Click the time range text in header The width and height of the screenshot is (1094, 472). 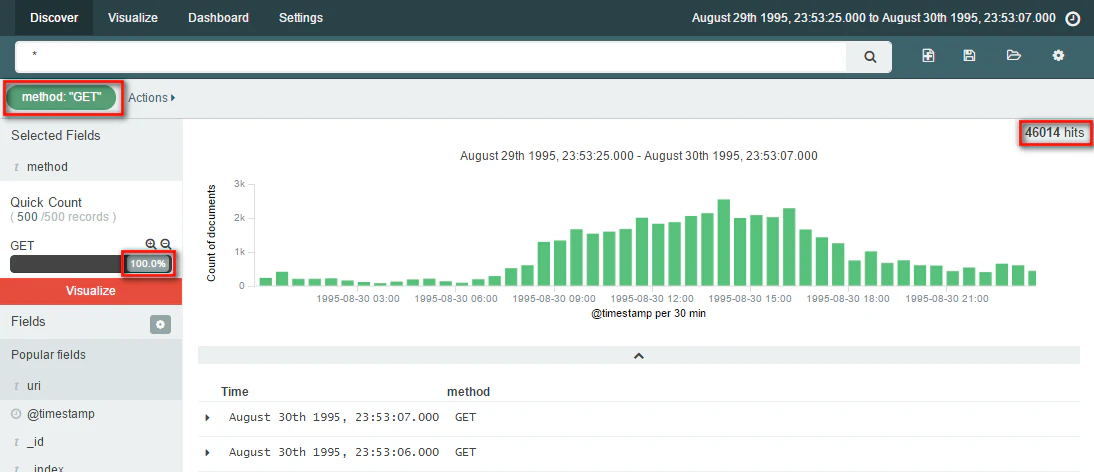874,18
